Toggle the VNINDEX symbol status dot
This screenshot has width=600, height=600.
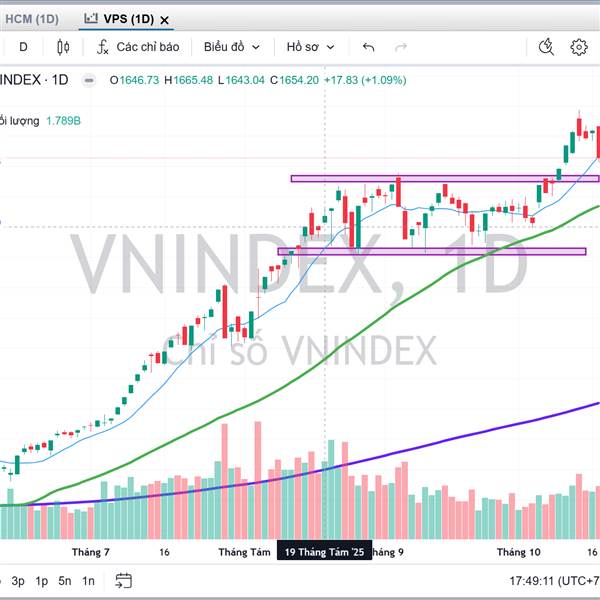pos(90,80)
